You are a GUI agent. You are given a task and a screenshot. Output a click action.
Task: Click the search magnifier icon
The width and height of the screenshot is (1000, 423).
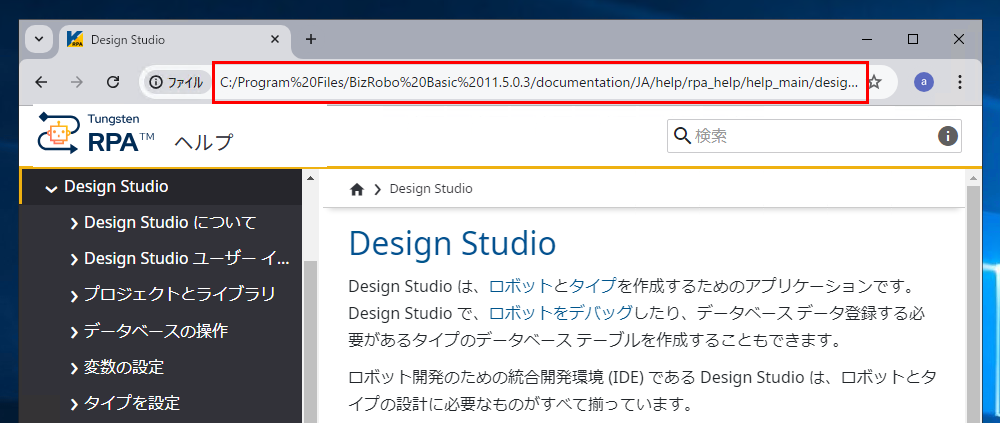682,136
